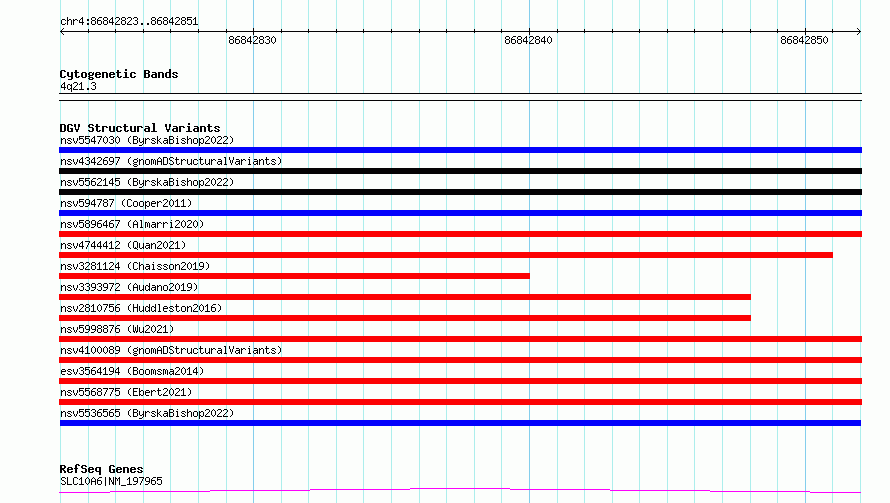
Task: Click the red bar for nsv5568775
Action: 460,402
